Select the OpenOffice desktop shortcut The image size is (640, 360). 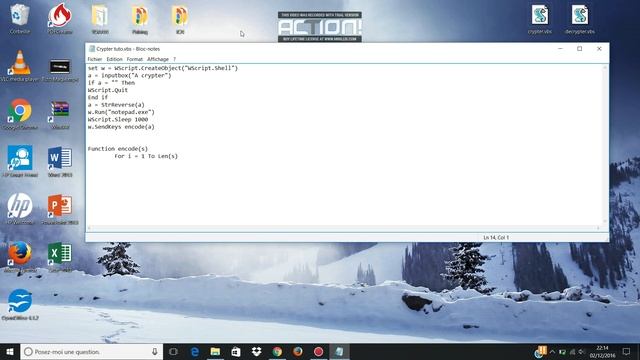click(x=20, y=304)
